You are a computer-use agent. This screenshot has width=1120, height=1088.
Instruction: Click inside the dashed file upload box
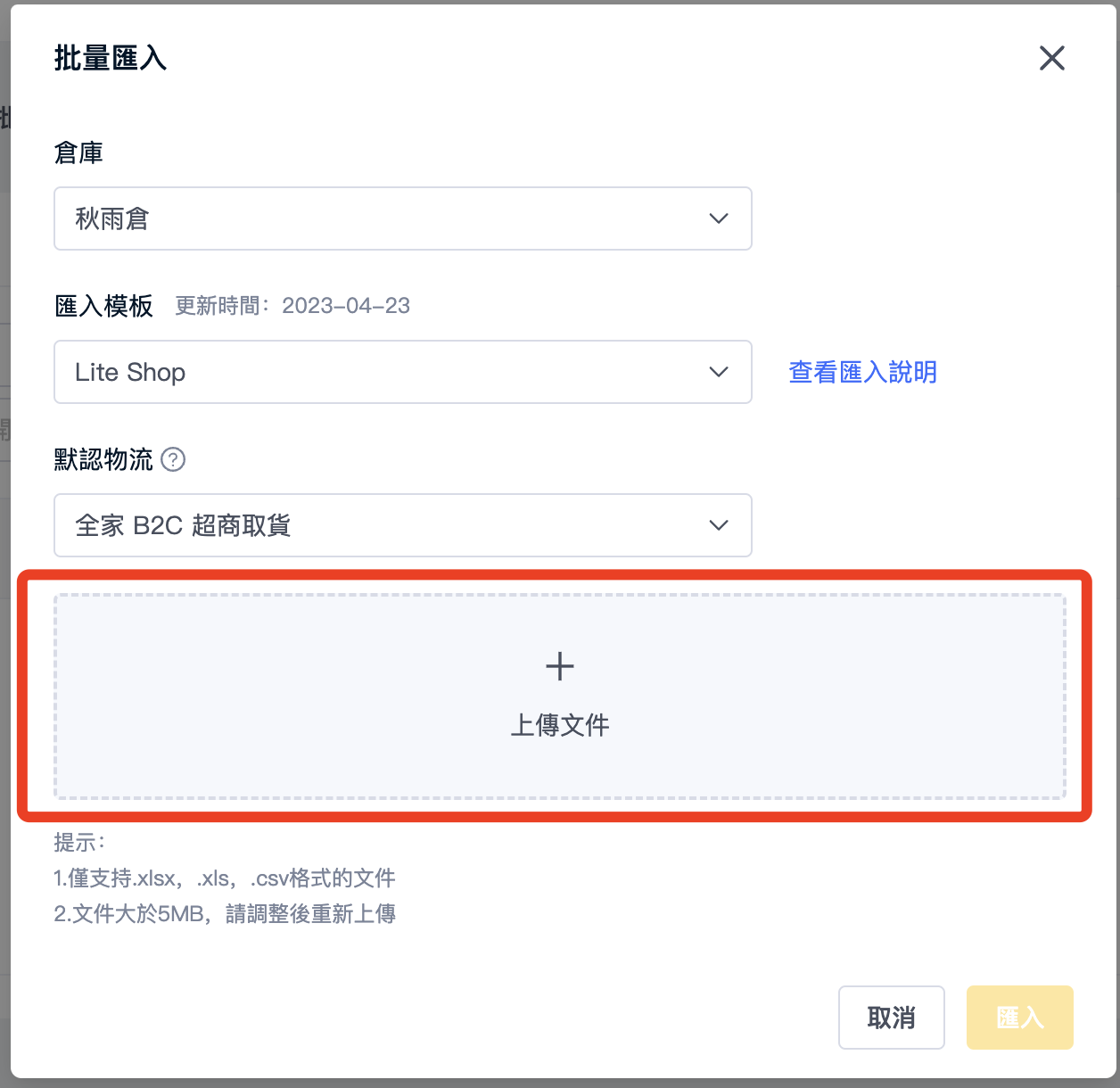click(560, 696)
